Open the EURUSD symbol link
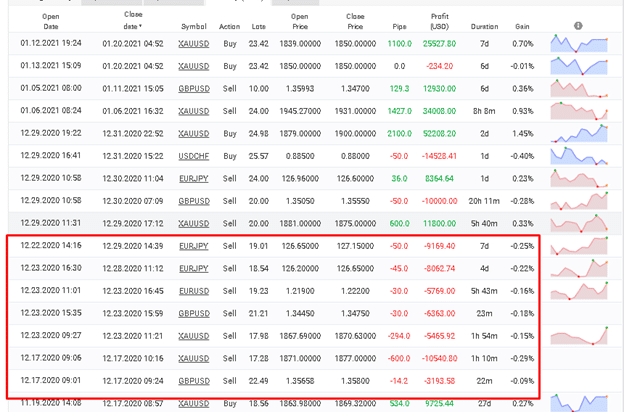The image size is (624, 412). [194, 291]
